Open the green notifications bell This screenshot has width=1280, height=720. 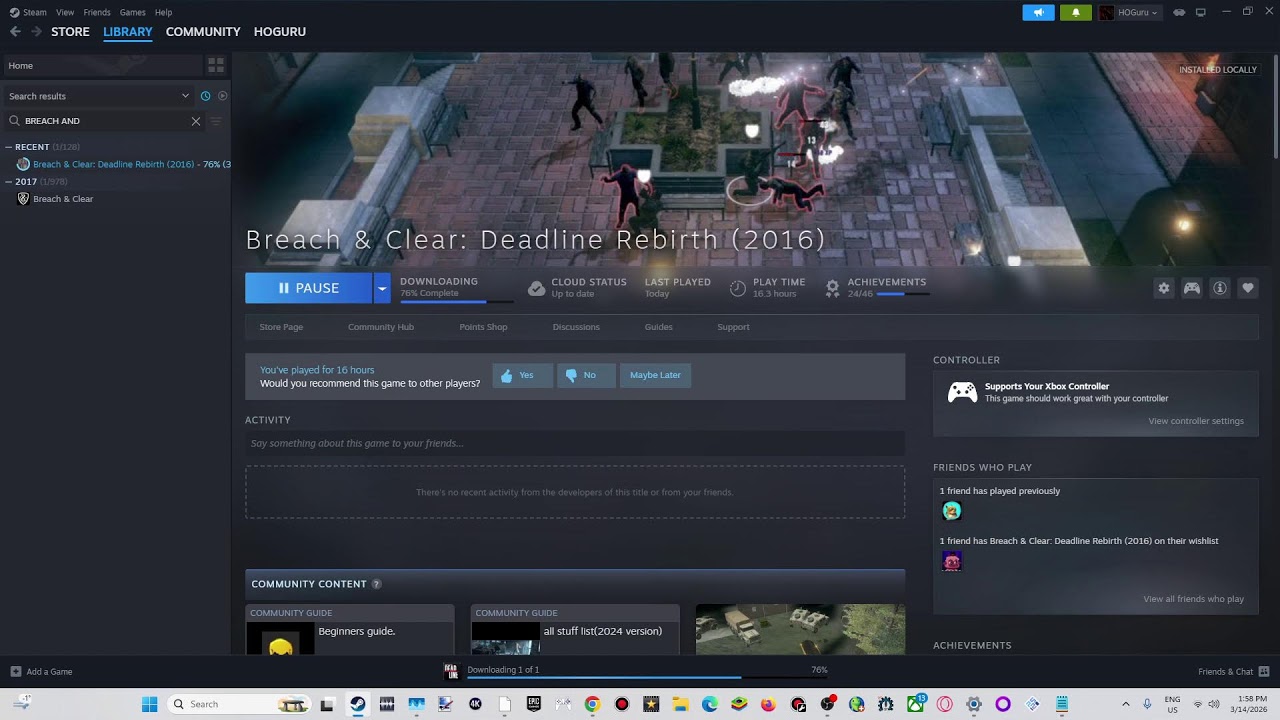tap(1076, 12)
